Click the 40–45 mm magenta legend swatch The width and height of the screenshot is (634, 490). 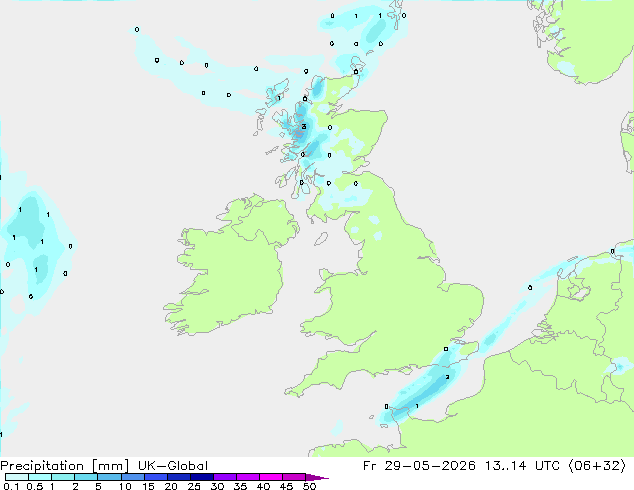tap(271, 477)
